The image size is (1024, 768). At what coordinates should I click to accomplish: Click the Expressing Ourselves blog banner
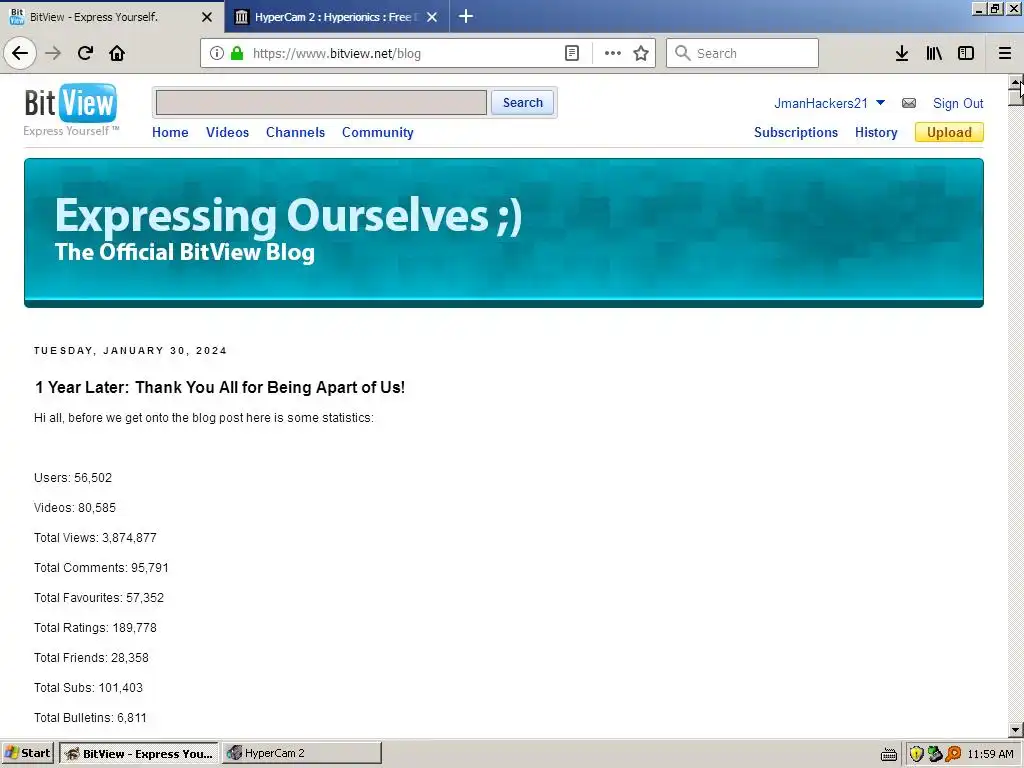[504, 232]
